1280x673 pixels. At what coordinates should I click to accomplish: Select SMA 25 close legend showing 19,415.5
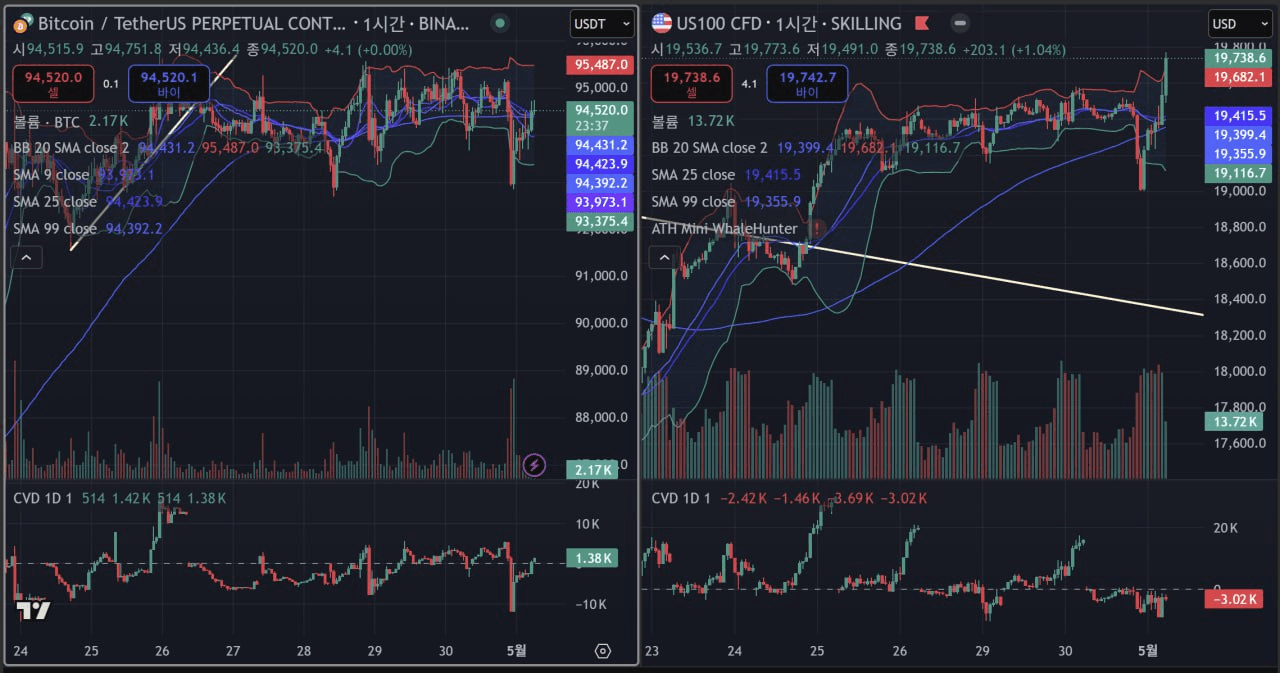[x=726, y=175]
